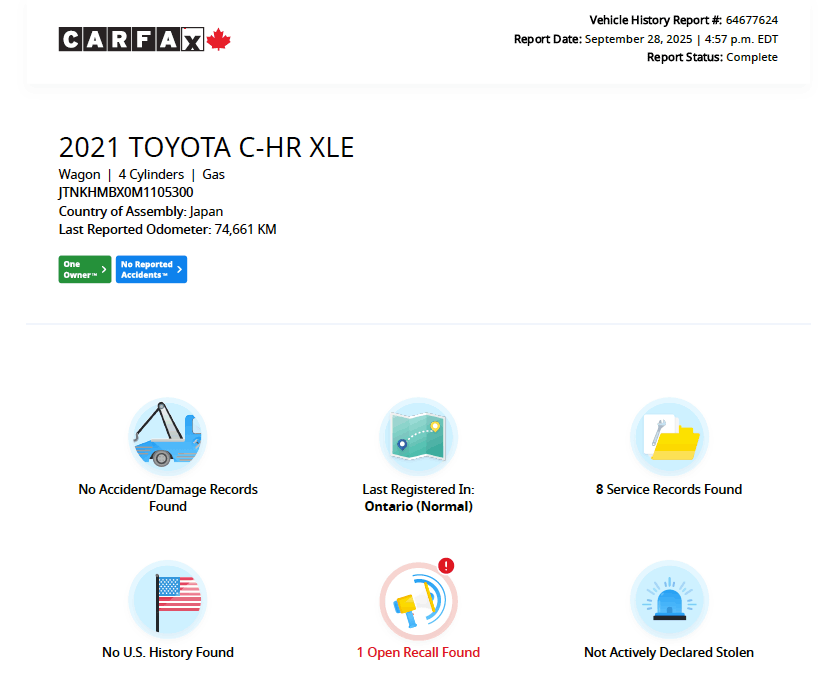Open the green One Owner badge
This screenshot has height=696, width=819.
[80, 269]
